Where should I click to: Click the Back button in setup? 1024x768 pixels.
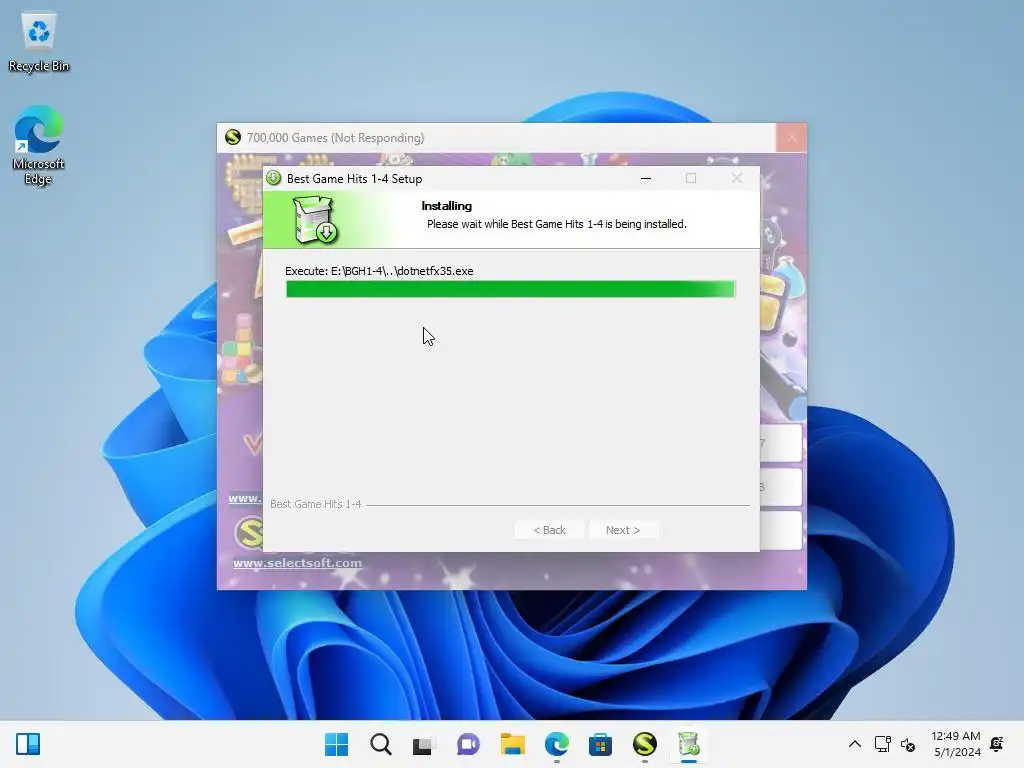tap(549, 530)
